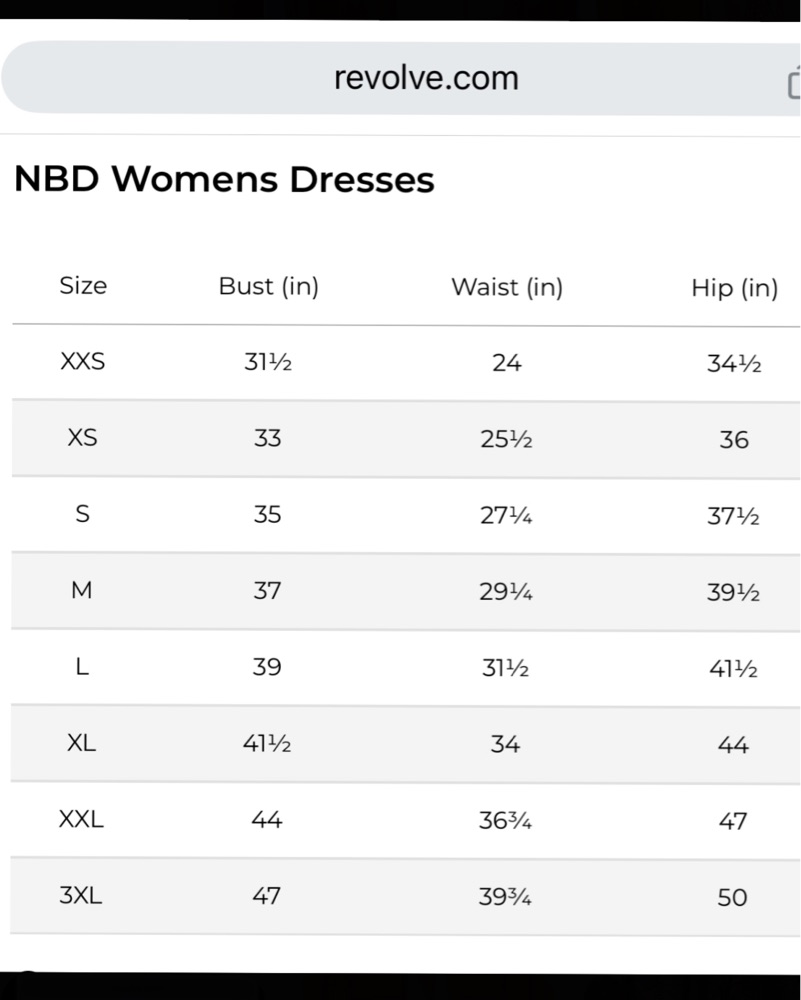Select the L size row label
801x1000 pixels.
(x=82, y=667)
